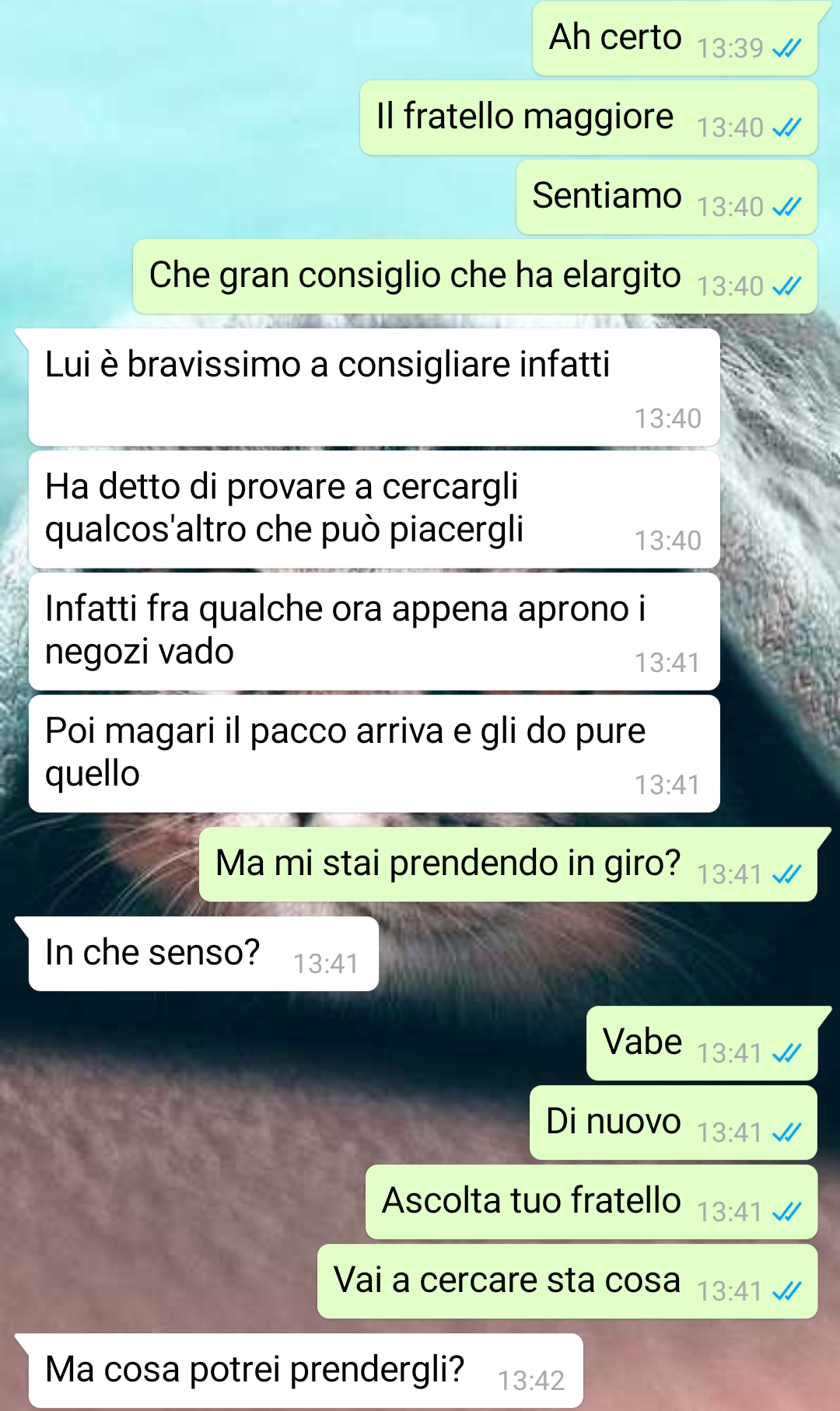Tap double check on 'Di nuovo' message

[x=786, y=1133]
